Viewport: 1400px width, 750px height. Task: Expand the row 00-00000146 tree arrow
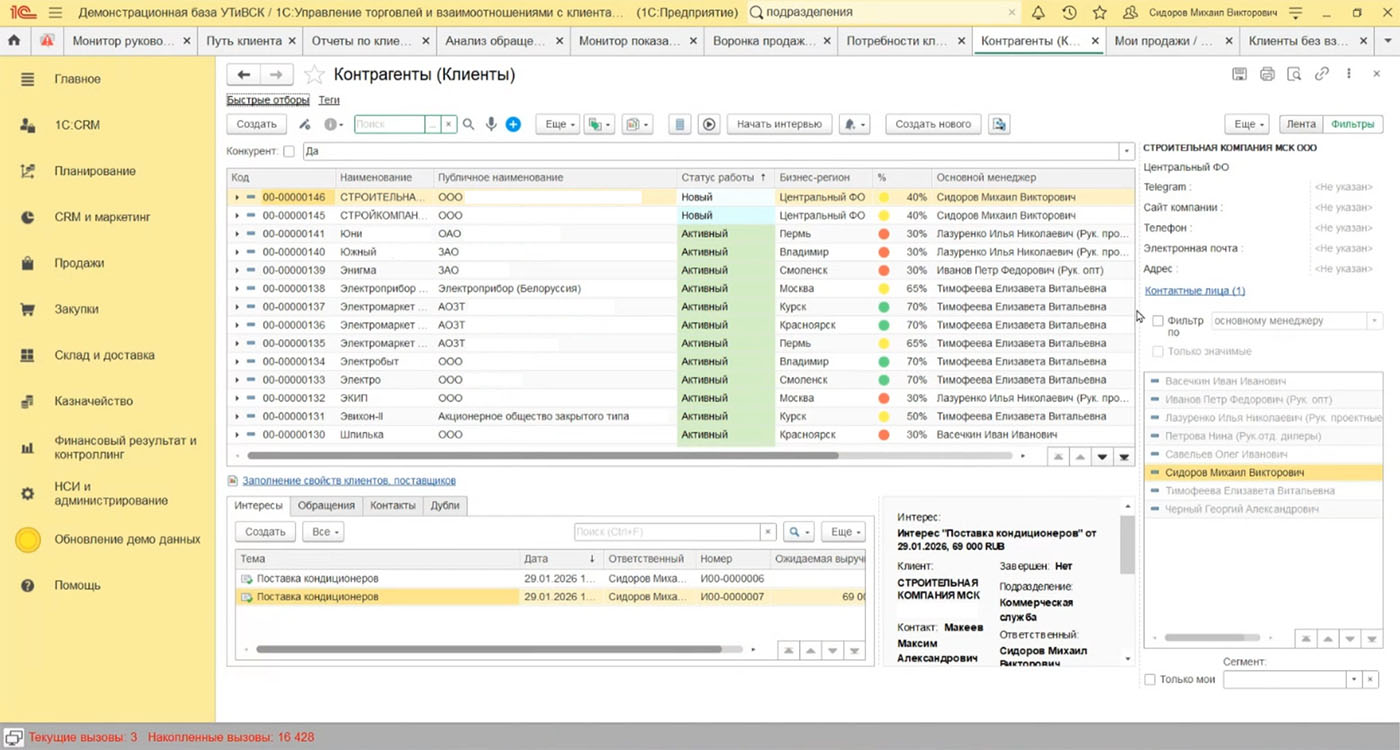[237, 197]
